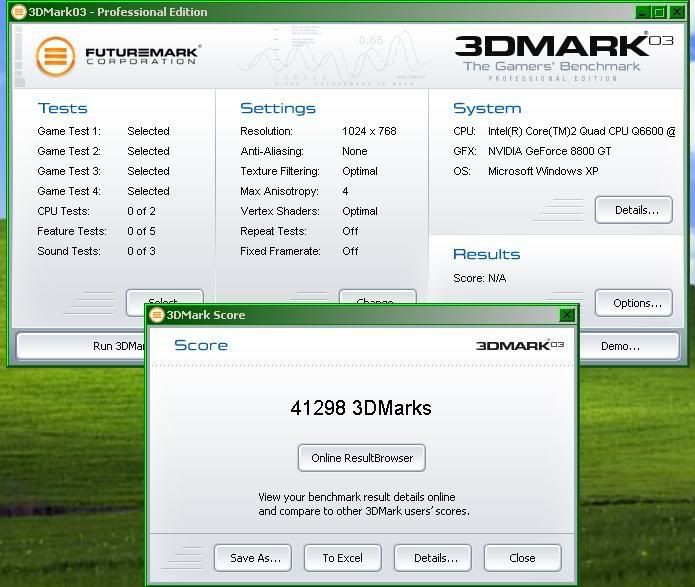Click the Change... button under Settings
Screen dimensions: 695x587
[x=377, y=298]
